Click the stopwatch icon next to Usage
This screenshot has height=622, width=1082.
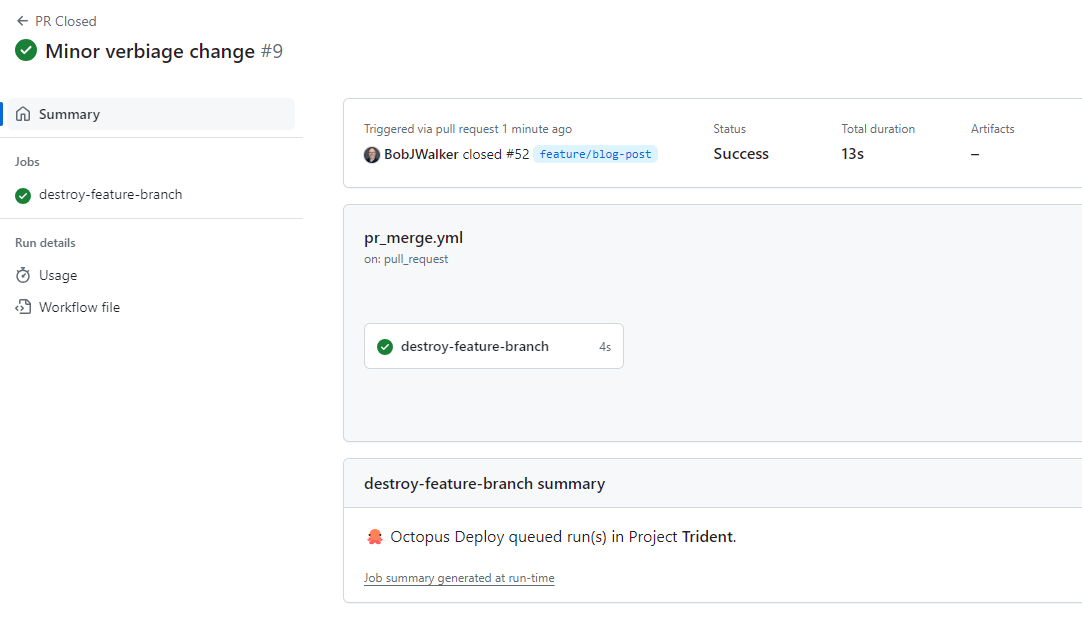pos(22,275)
